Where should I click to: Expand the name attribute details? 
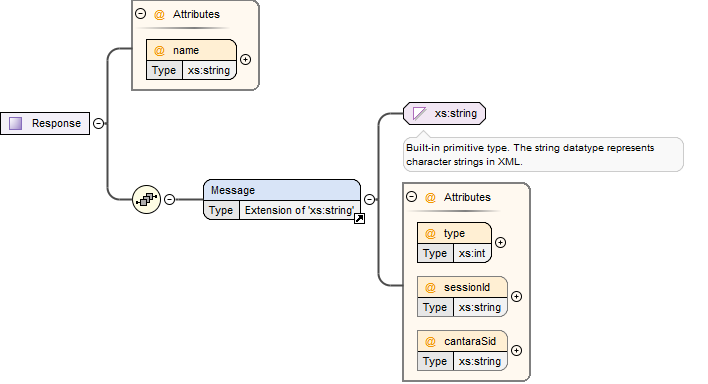tap(246, 60)
